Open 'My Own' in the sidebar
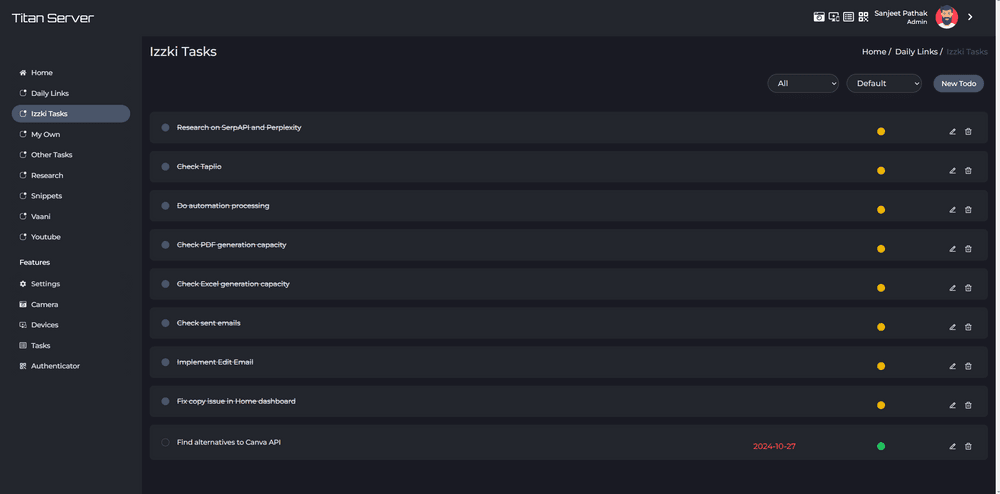Screen dimensions: 1000x494 tap(45, 134)
